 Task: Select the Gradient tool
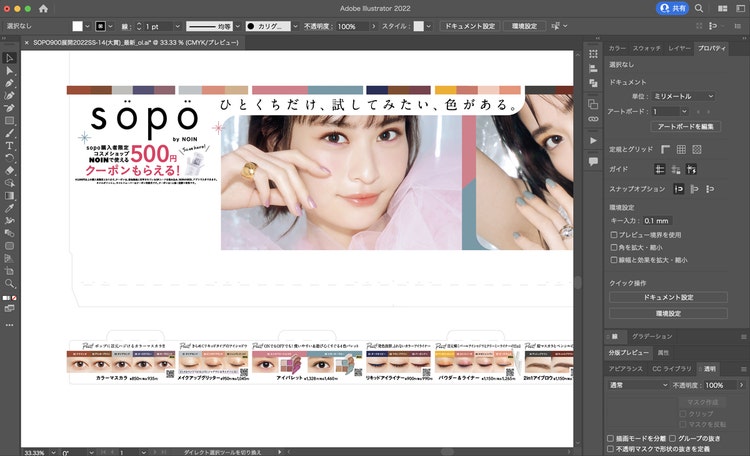pyautogui.click(x=9, y=196)
